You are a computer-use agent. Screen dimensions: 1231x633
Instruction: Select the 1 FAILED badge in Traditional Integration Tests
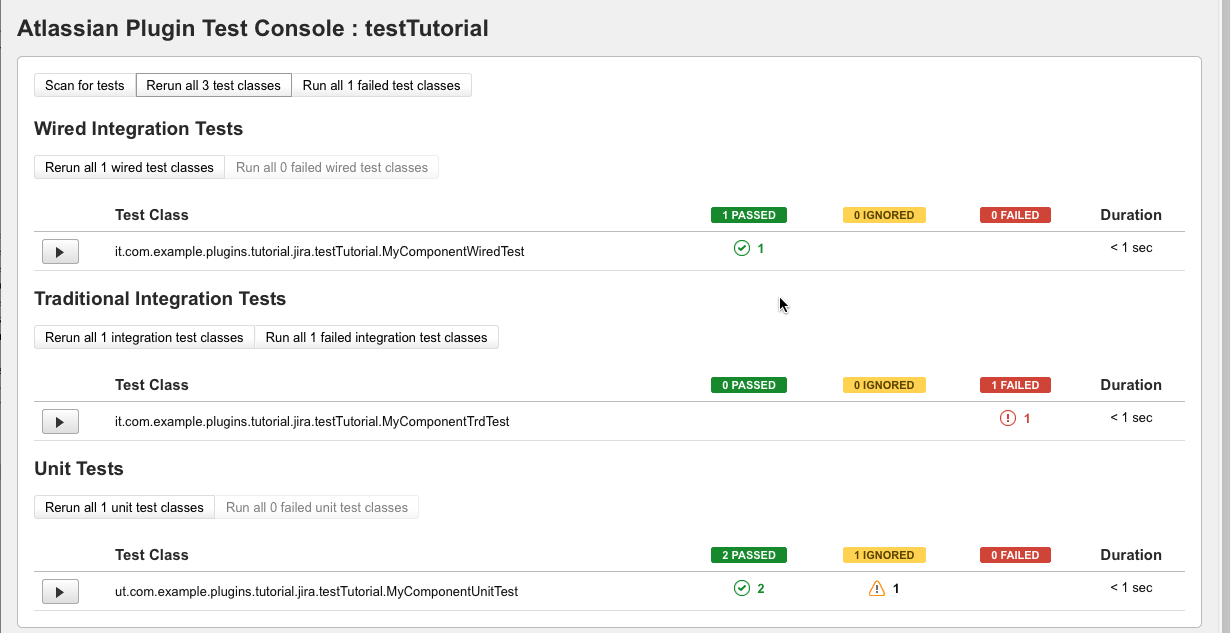pyautogui.click(x=1014, y=385)
